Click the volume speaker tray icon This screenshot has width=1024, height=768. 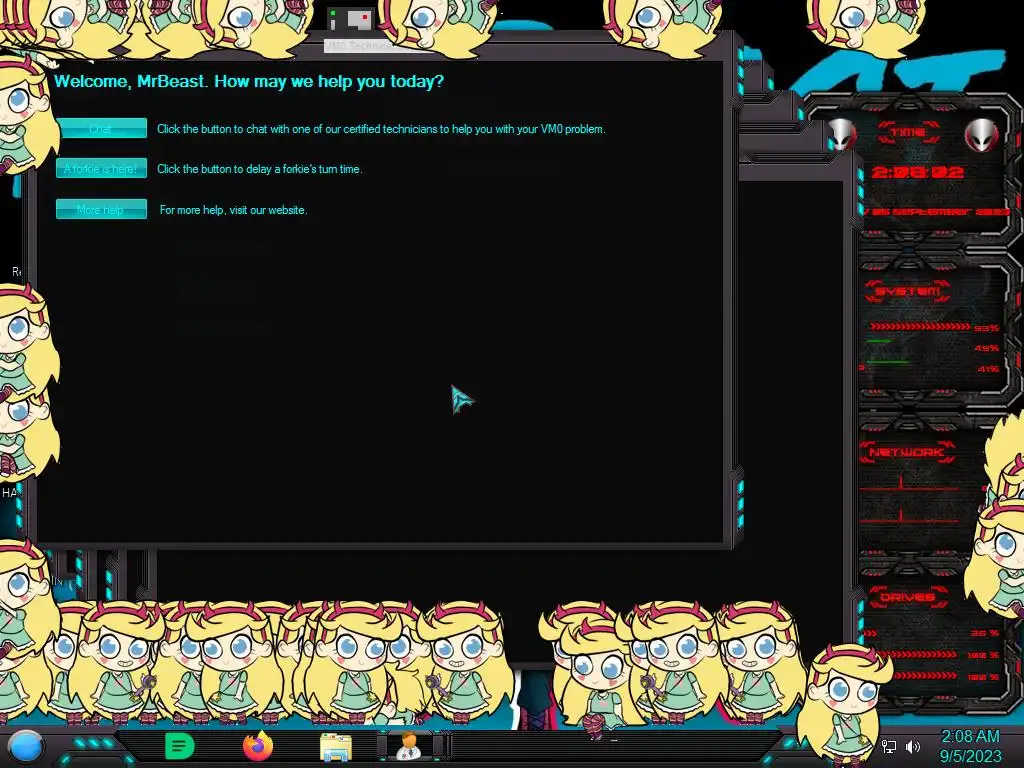pyautogui.click(x=913, y=746)
